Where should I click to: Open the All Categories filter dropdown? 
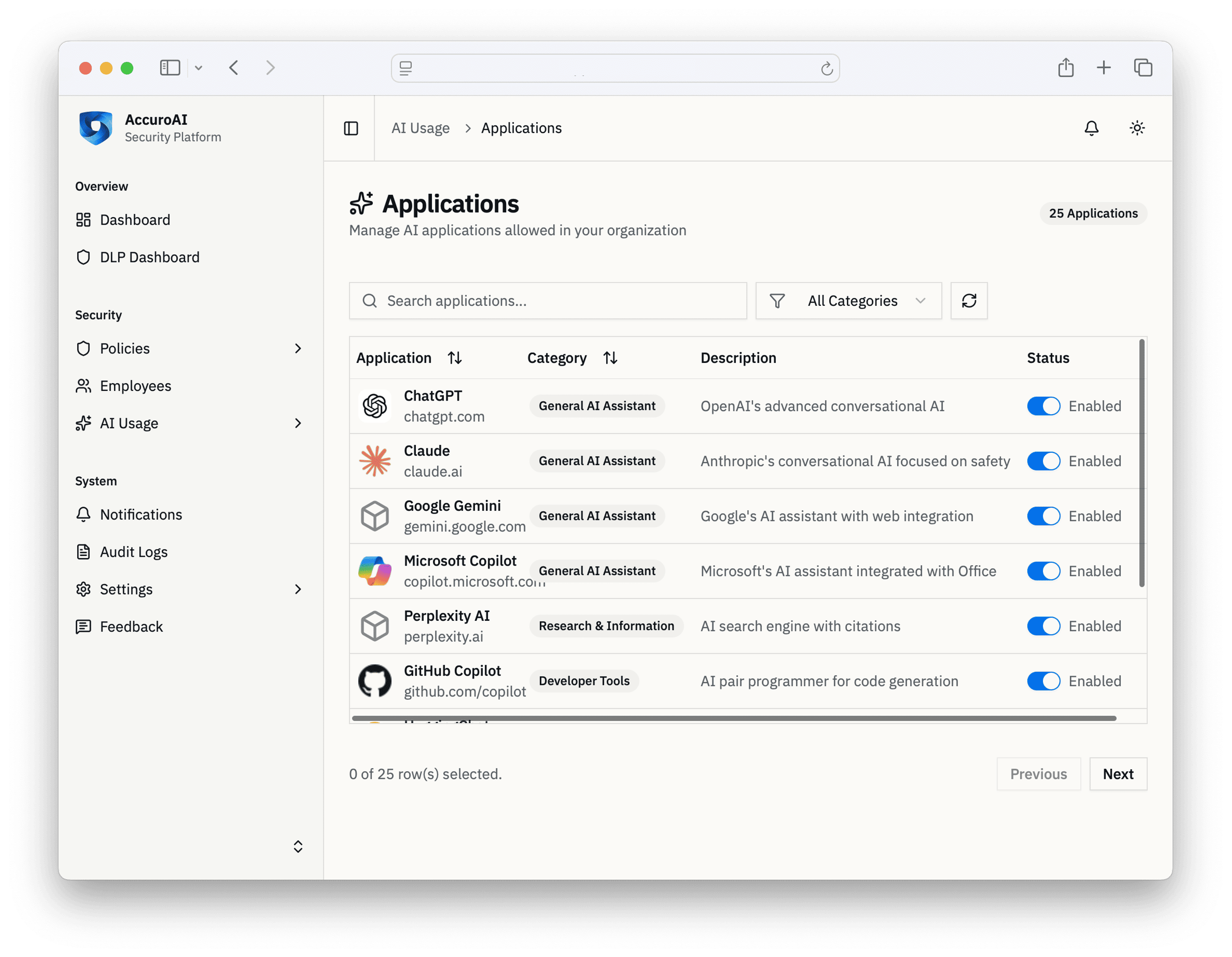pos(848,301)
